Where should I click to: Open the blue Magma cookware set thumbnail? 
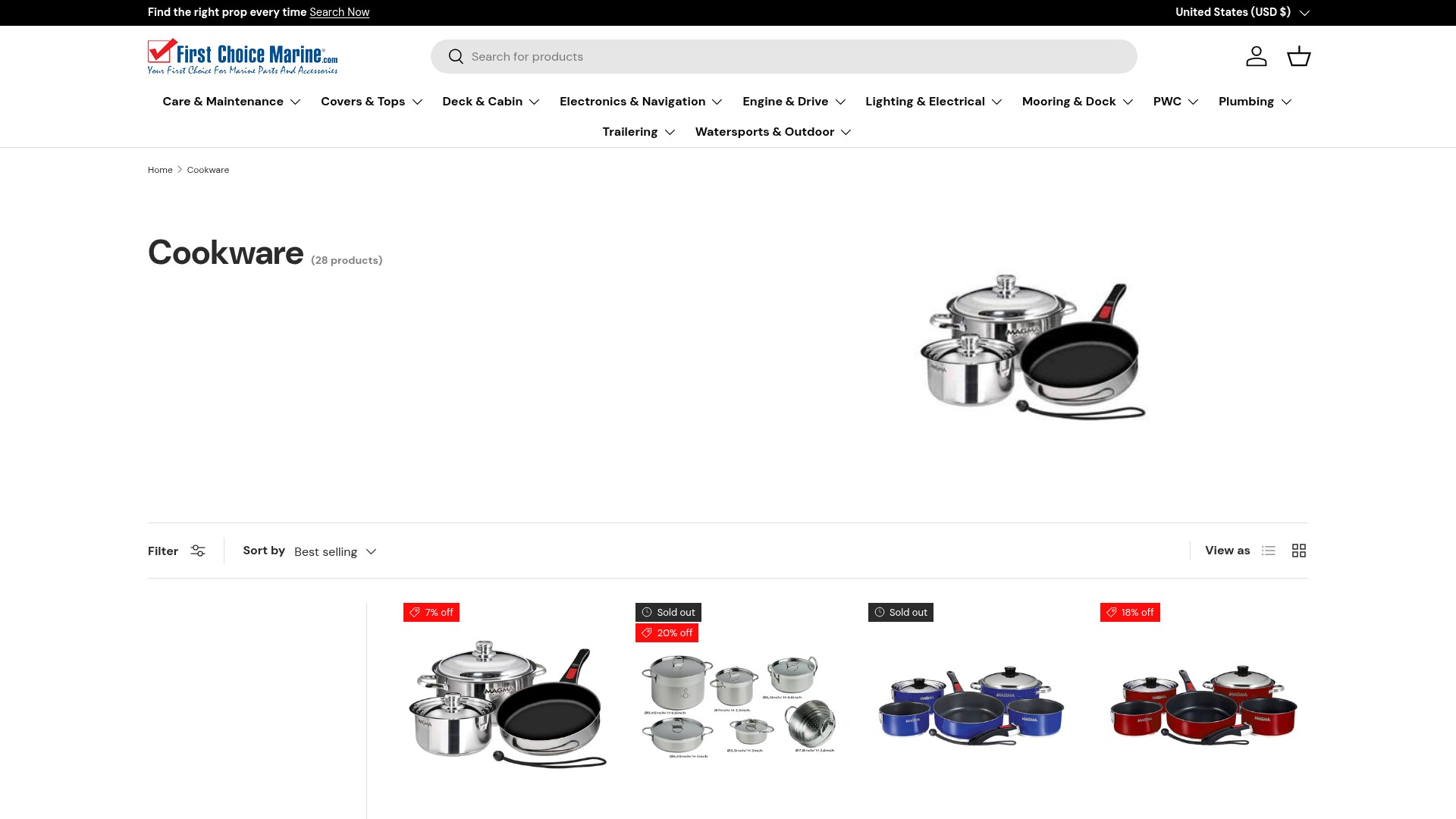(x=971, y=706)
